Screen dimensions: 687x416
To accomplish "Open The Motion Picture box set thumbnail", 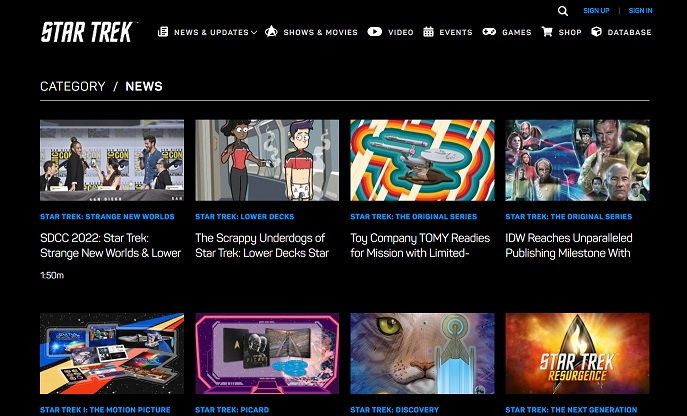I will click(x=112, y=353).
